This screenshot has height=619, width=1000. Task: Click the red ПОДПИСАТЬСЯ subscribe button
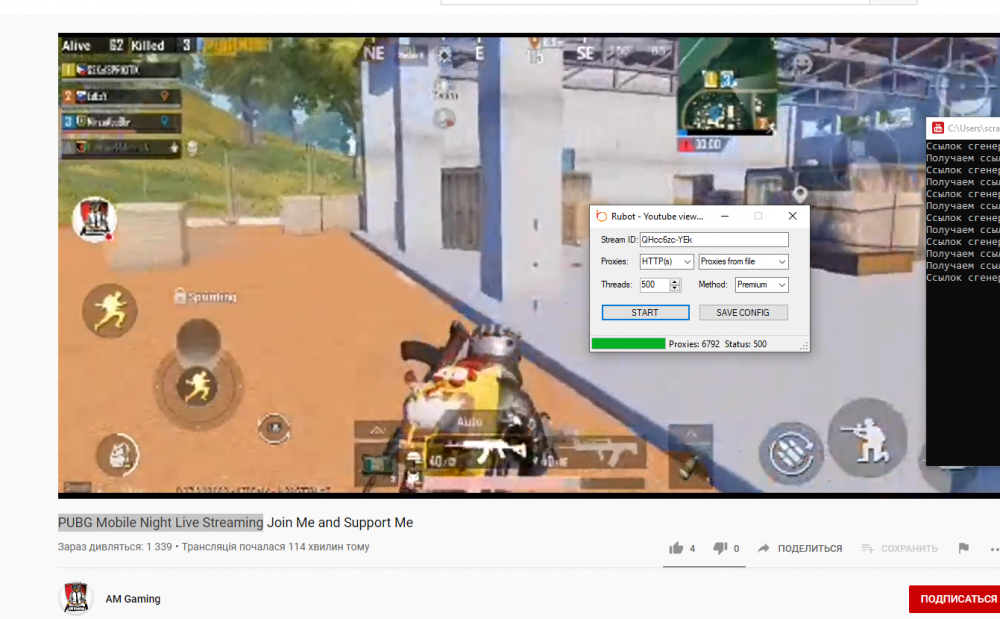click(x=956, y=599)
